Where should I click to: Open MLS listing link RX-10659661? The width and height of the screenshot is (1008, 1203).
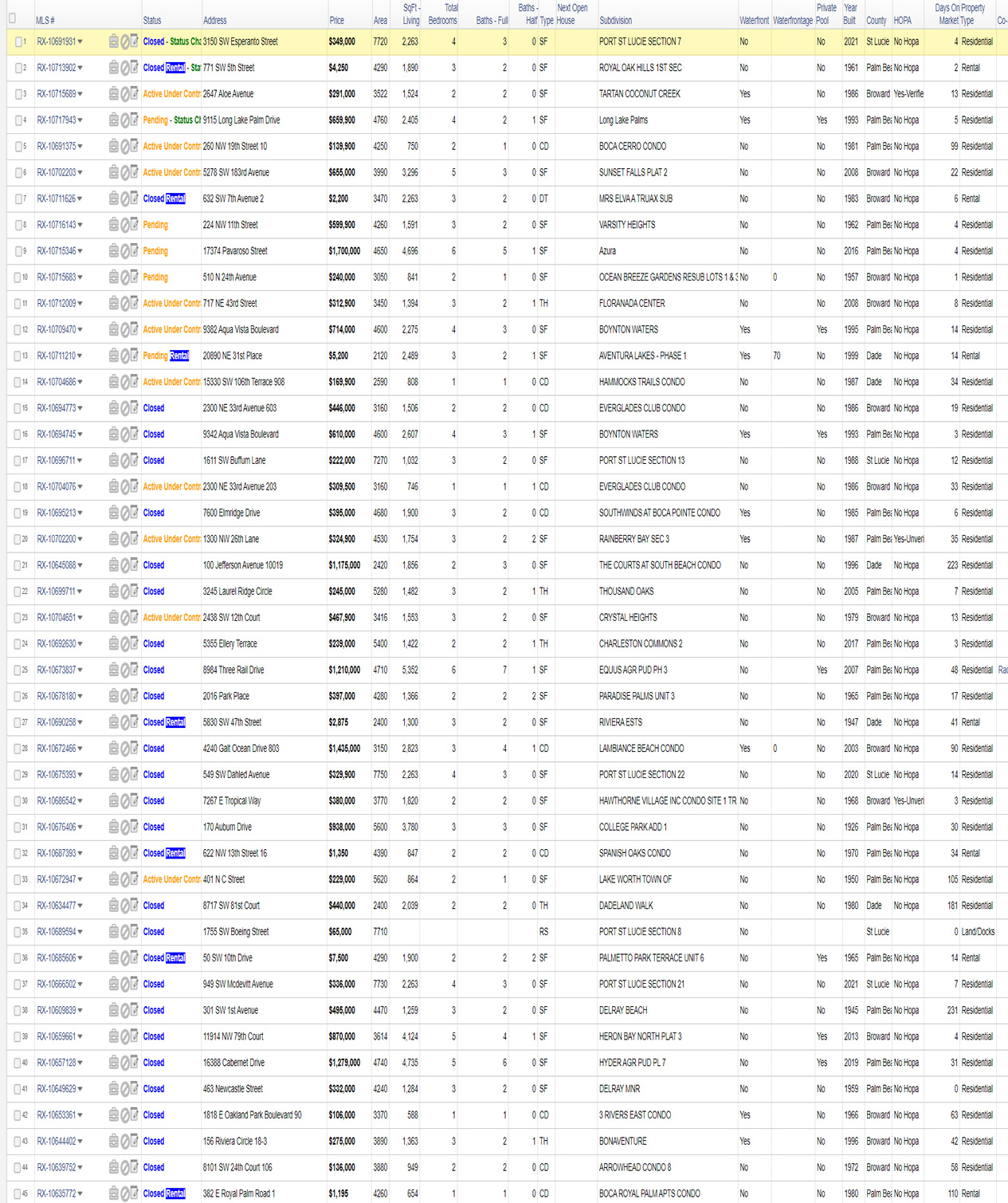(56, 1036)
